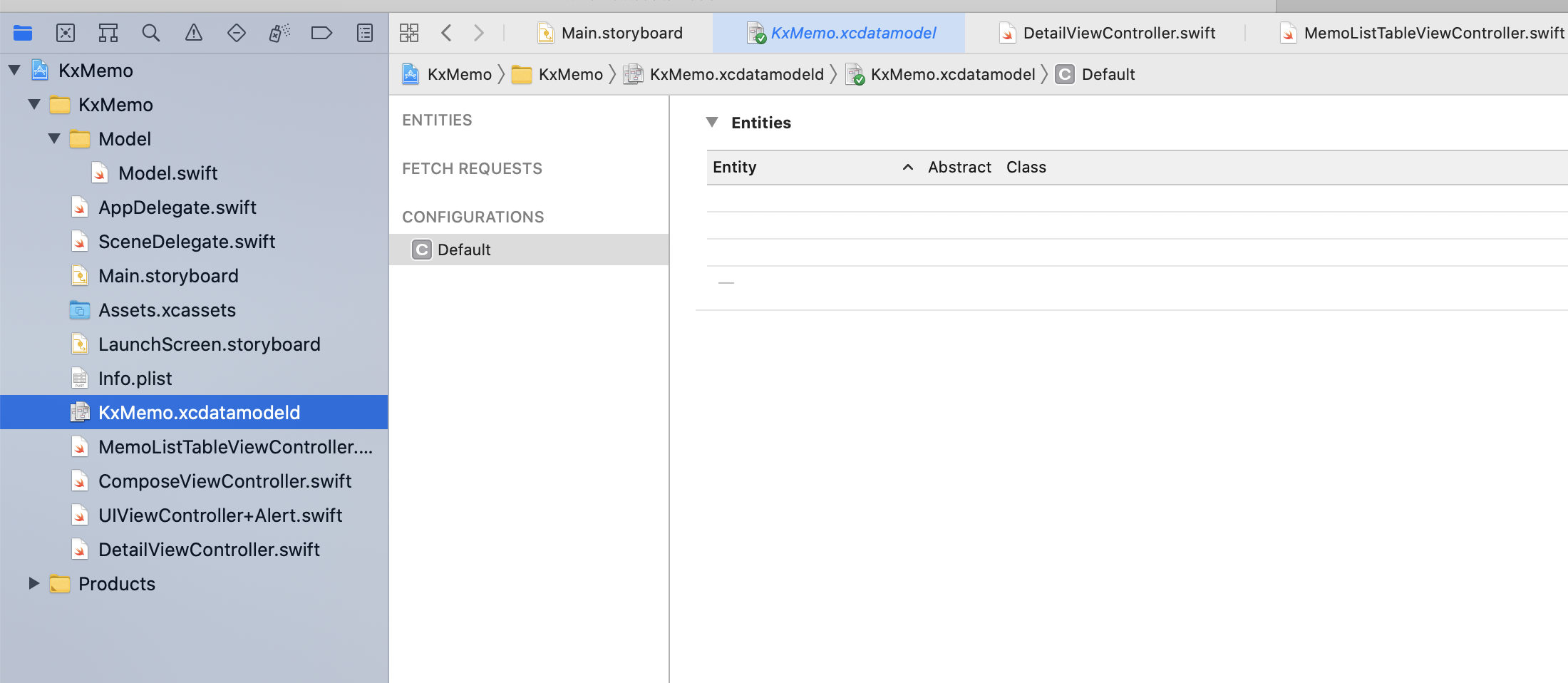Click KxMemo.xcdatamodel in jump bar
Screen dimensions: 1568x683
940,74
